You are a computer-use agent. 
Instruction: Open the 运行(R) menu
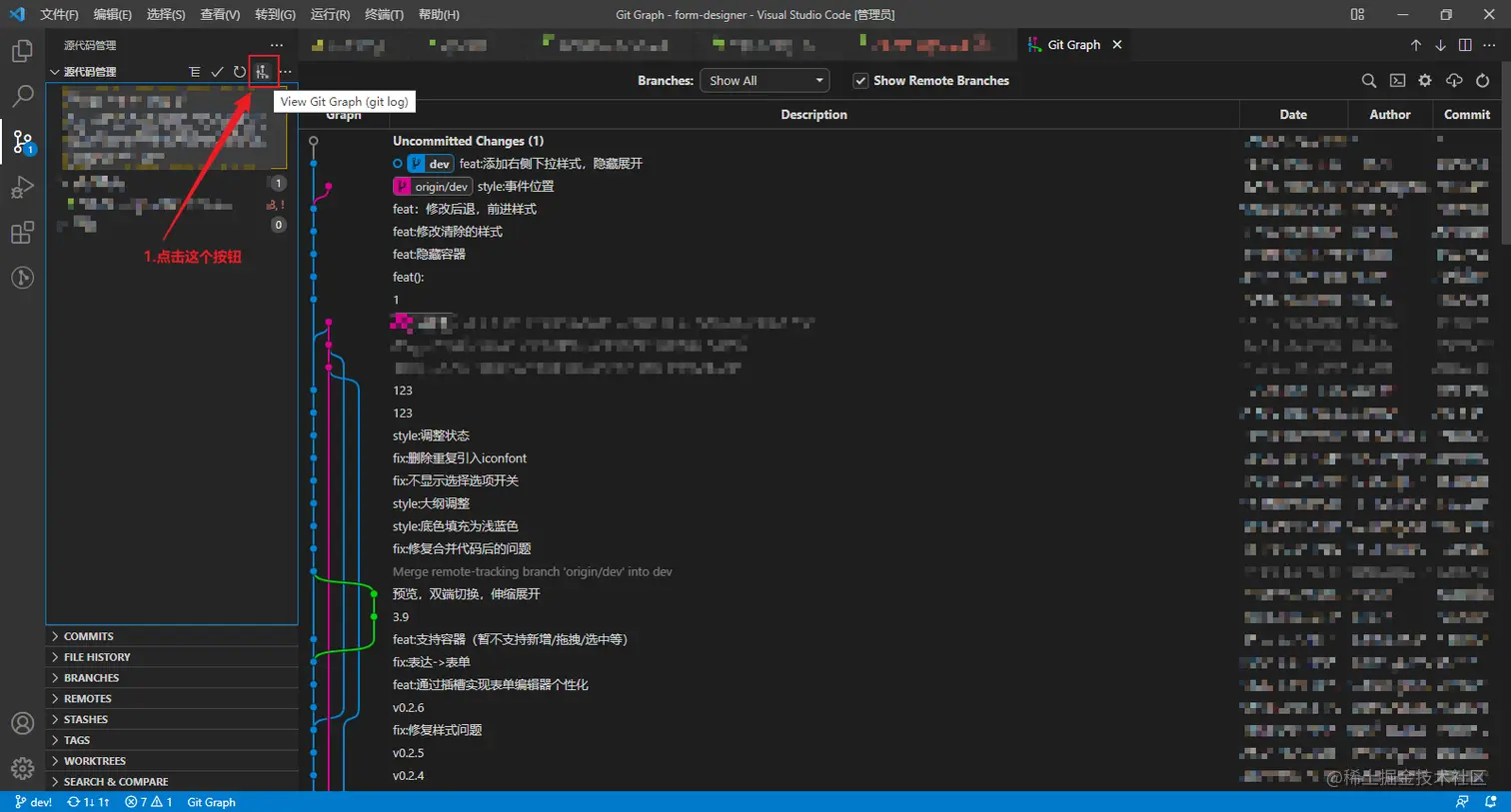(330, 15)
